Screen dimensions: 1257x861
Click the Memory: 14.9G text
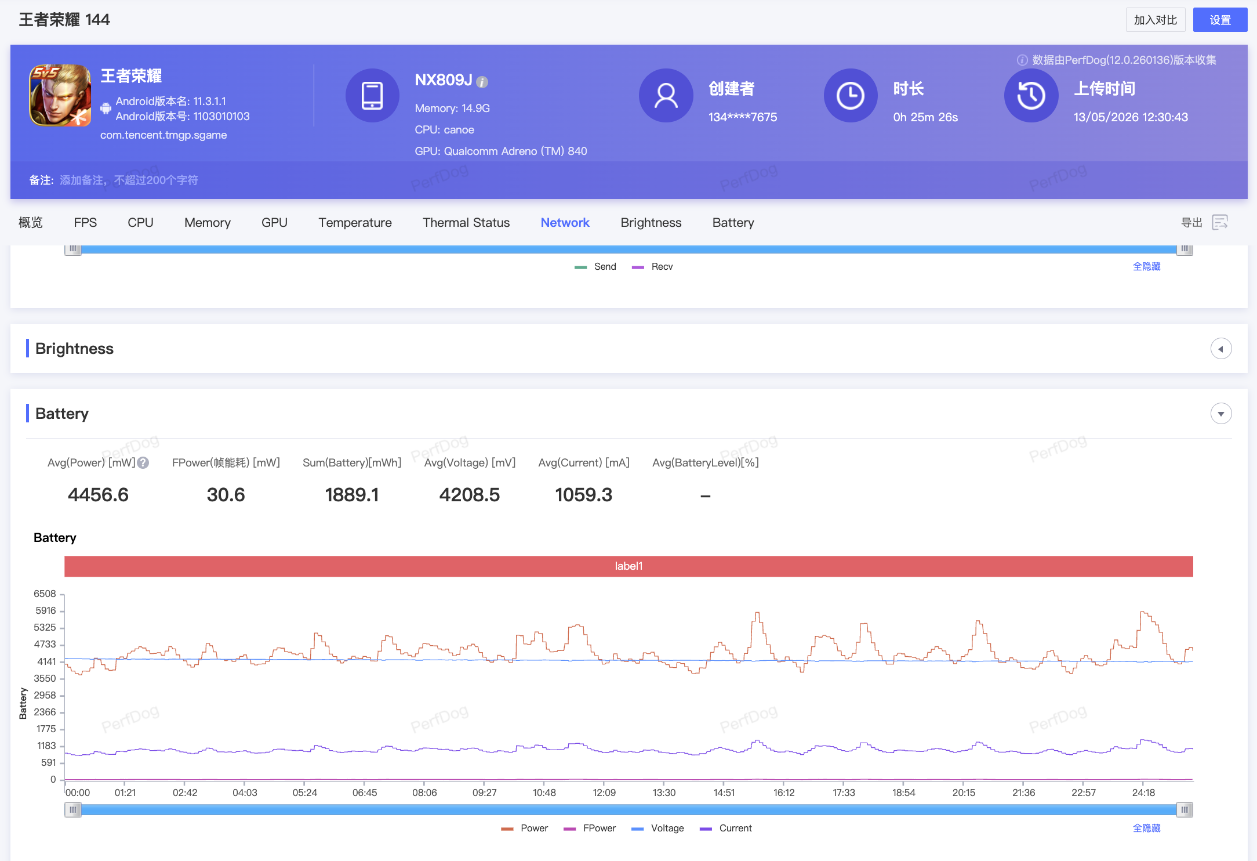click(x=452, y=108)
